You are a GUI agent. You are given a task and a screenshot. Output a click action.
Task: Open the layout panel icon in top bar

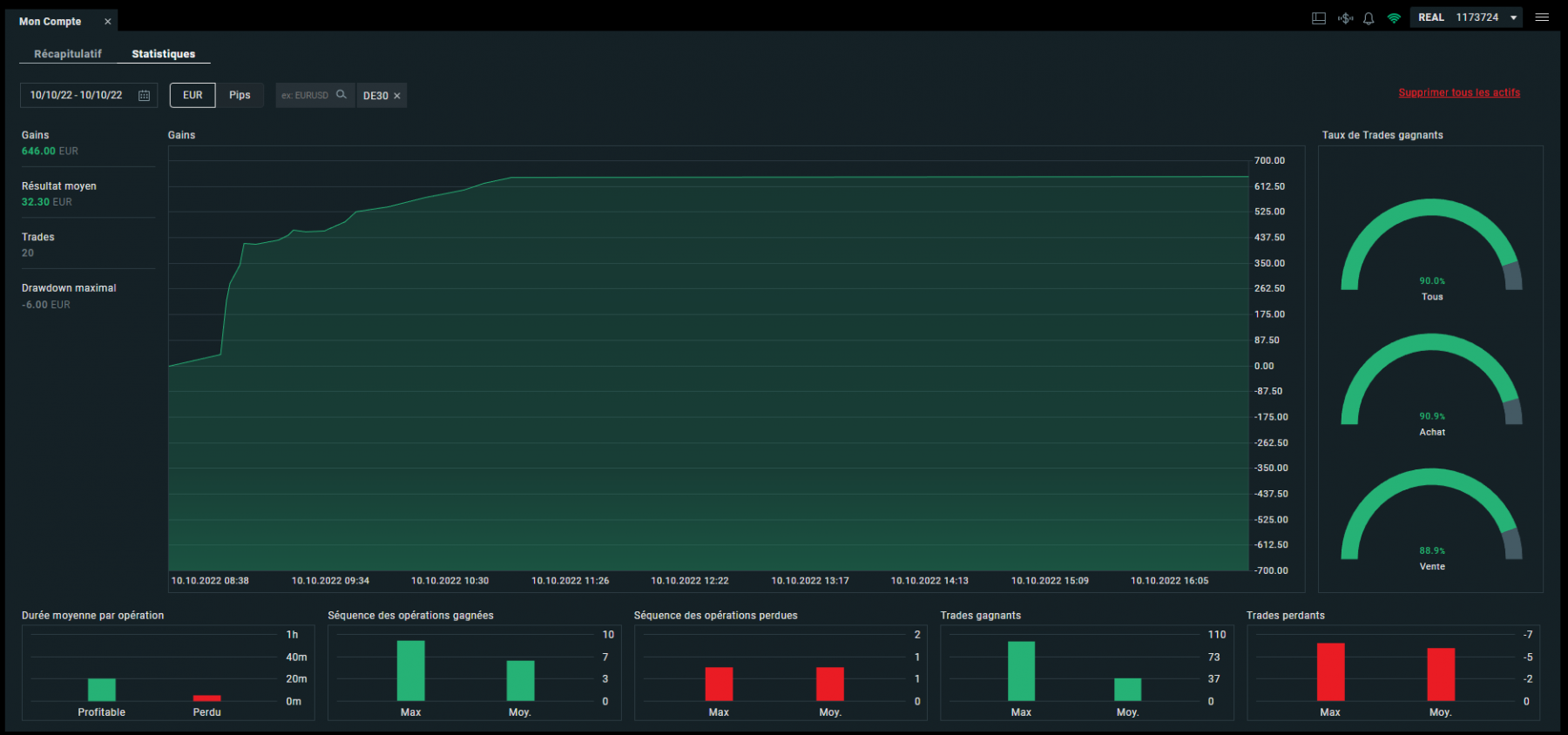point(1319,18)
